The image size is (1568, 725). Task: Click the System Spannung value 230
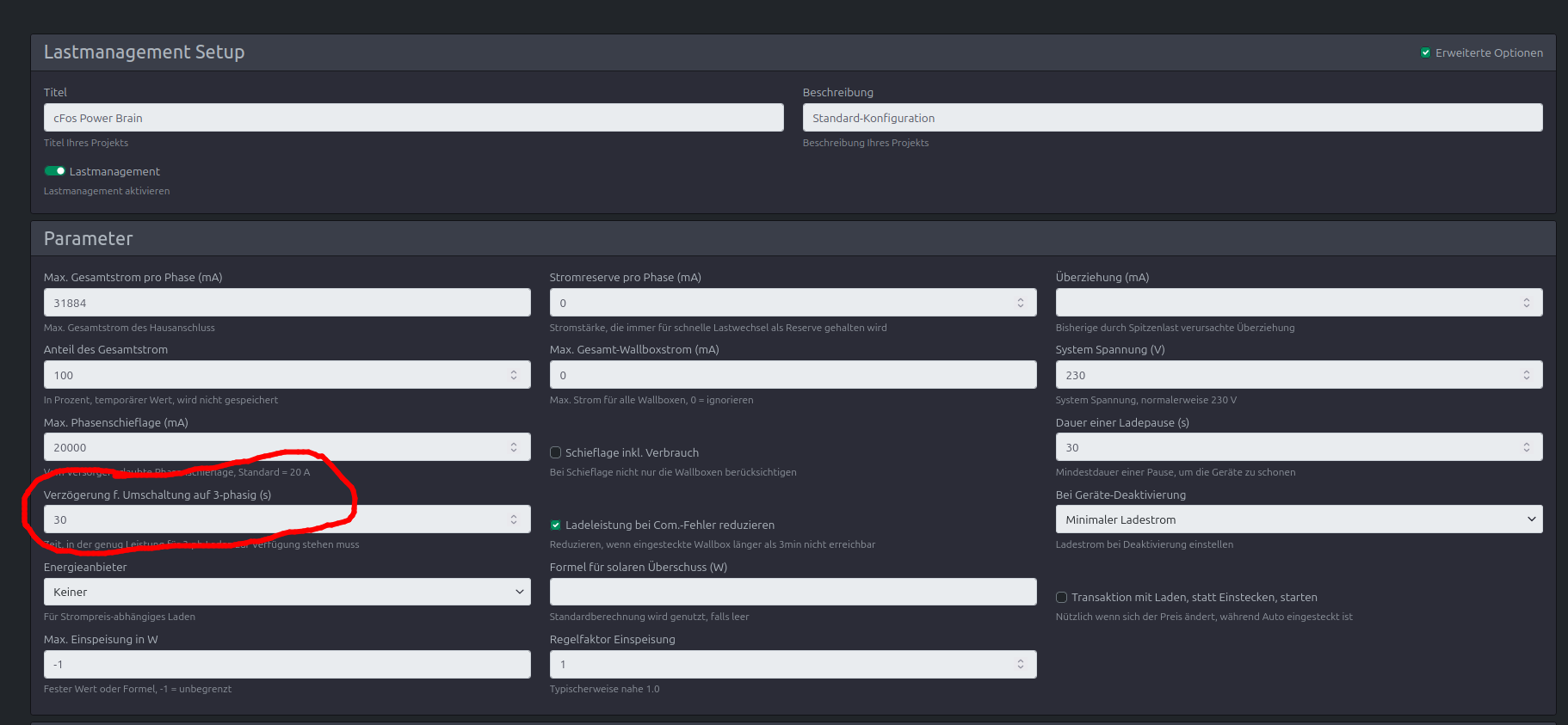click(1075, 376)
